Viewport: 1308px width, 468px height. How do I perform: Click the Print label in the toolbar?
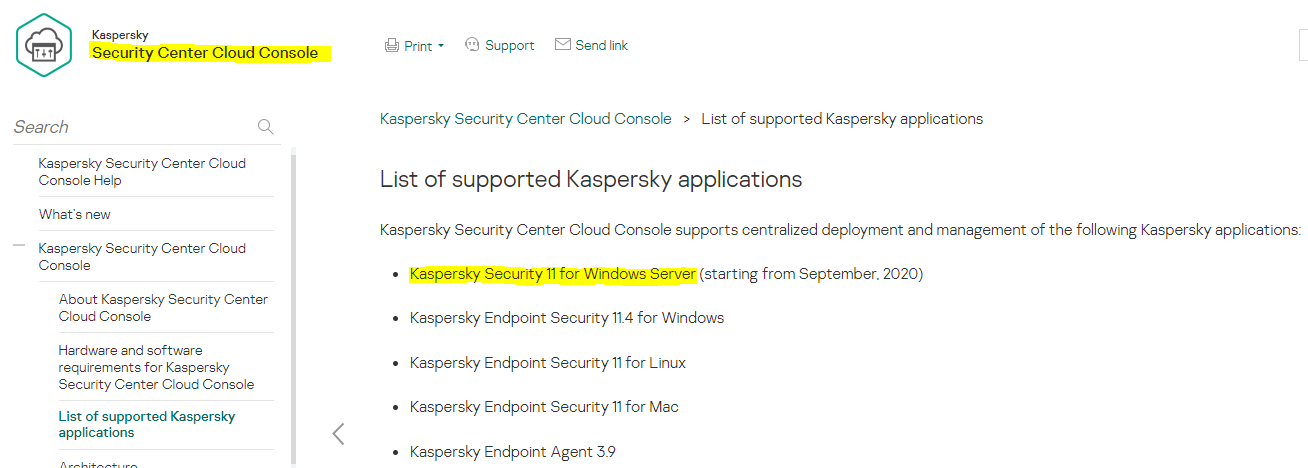pos(418,46)
